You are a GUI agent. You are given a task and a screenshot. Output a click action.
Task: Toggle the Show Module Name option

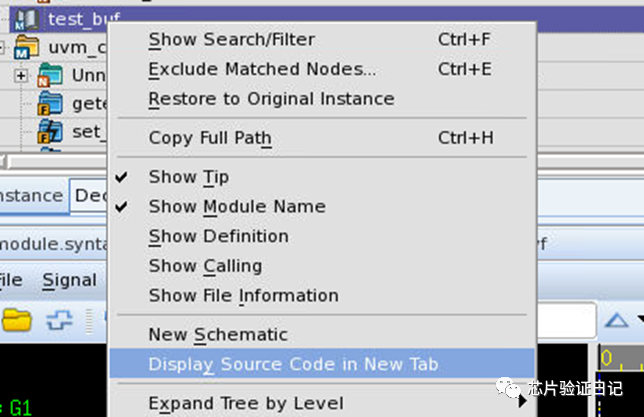point(237,206)
